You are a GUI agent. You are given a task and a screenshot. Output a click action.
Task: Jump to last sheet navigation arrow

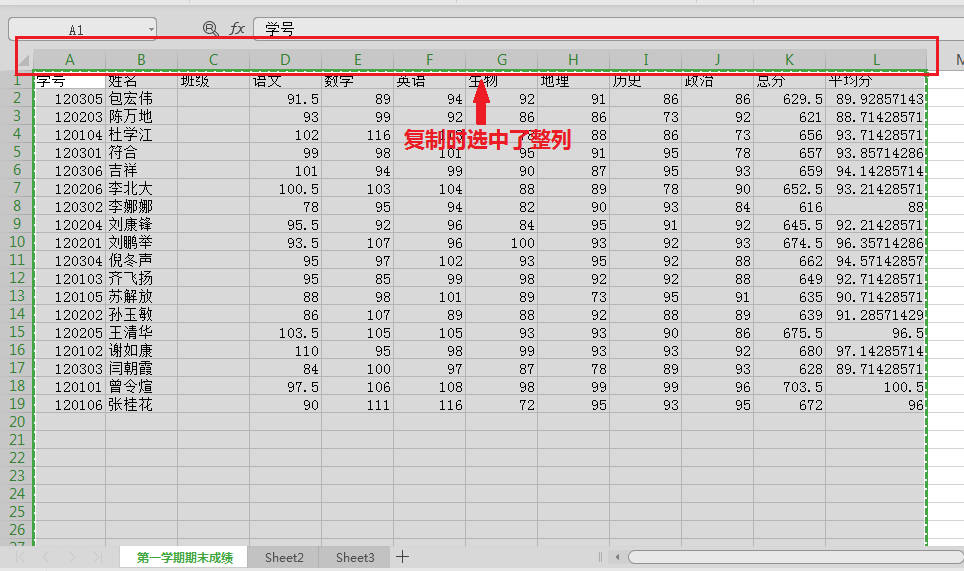(97, 557)
